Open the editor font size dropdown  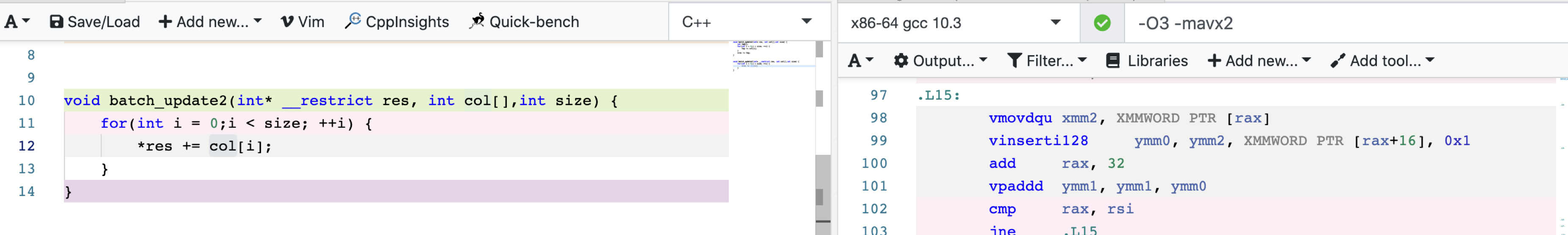click(x=17, y=22)
